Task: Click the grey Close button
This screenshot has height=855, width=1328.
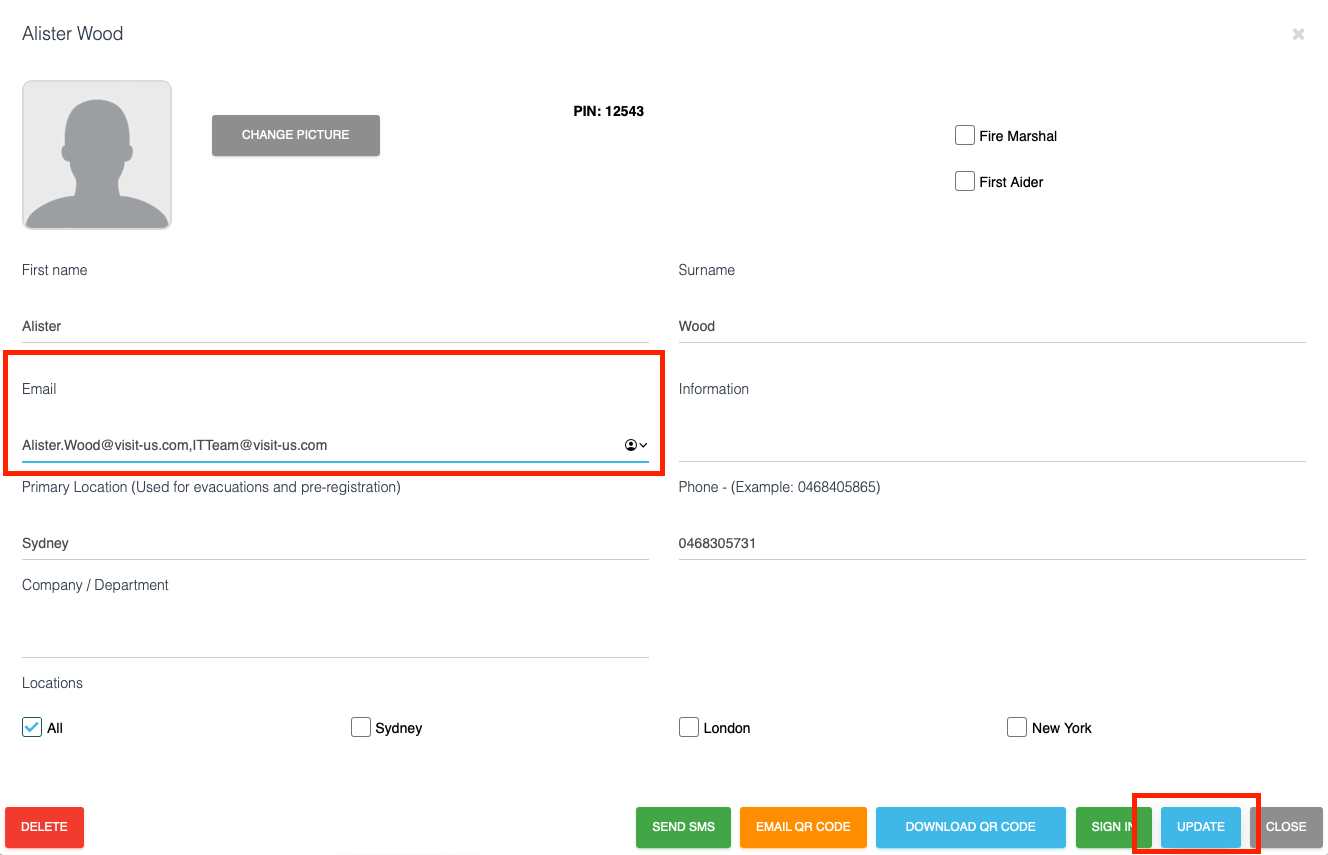Action: coord(1286,827)
